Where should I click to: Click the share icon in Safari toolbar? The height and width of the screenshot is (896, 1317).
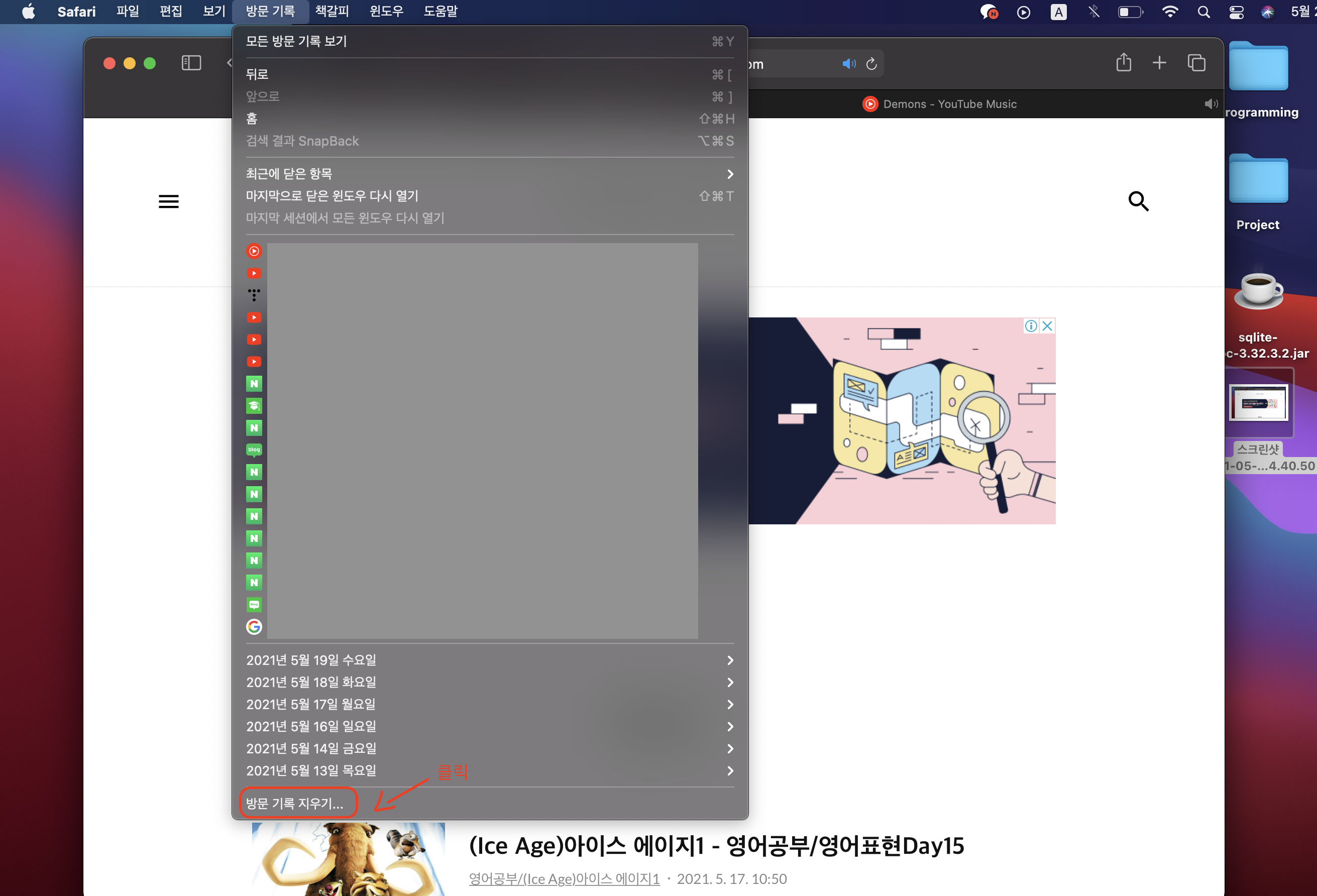tap(1123, 63)
